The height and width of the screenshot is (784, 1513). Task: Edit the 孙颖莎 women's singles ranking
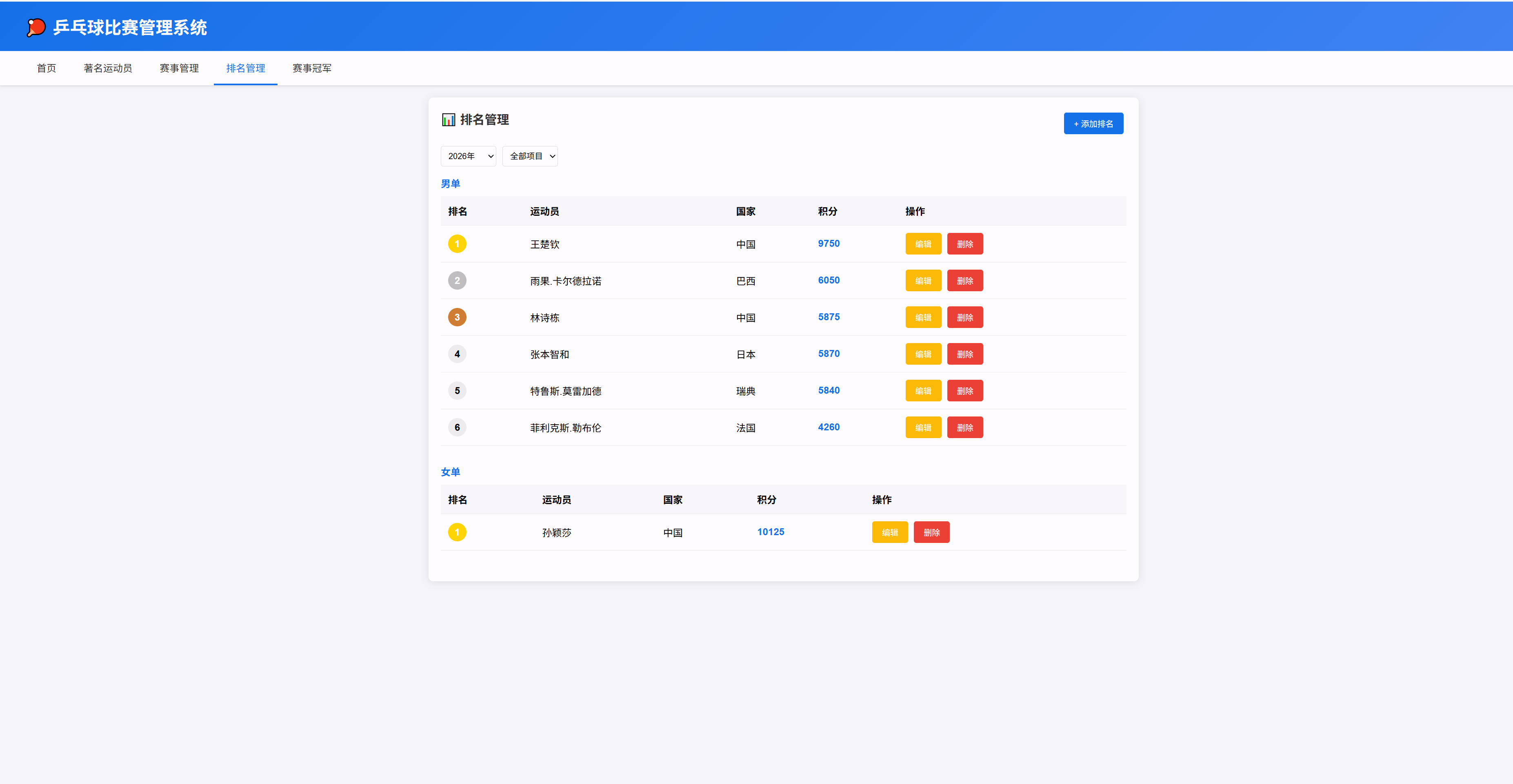point(889,532)
